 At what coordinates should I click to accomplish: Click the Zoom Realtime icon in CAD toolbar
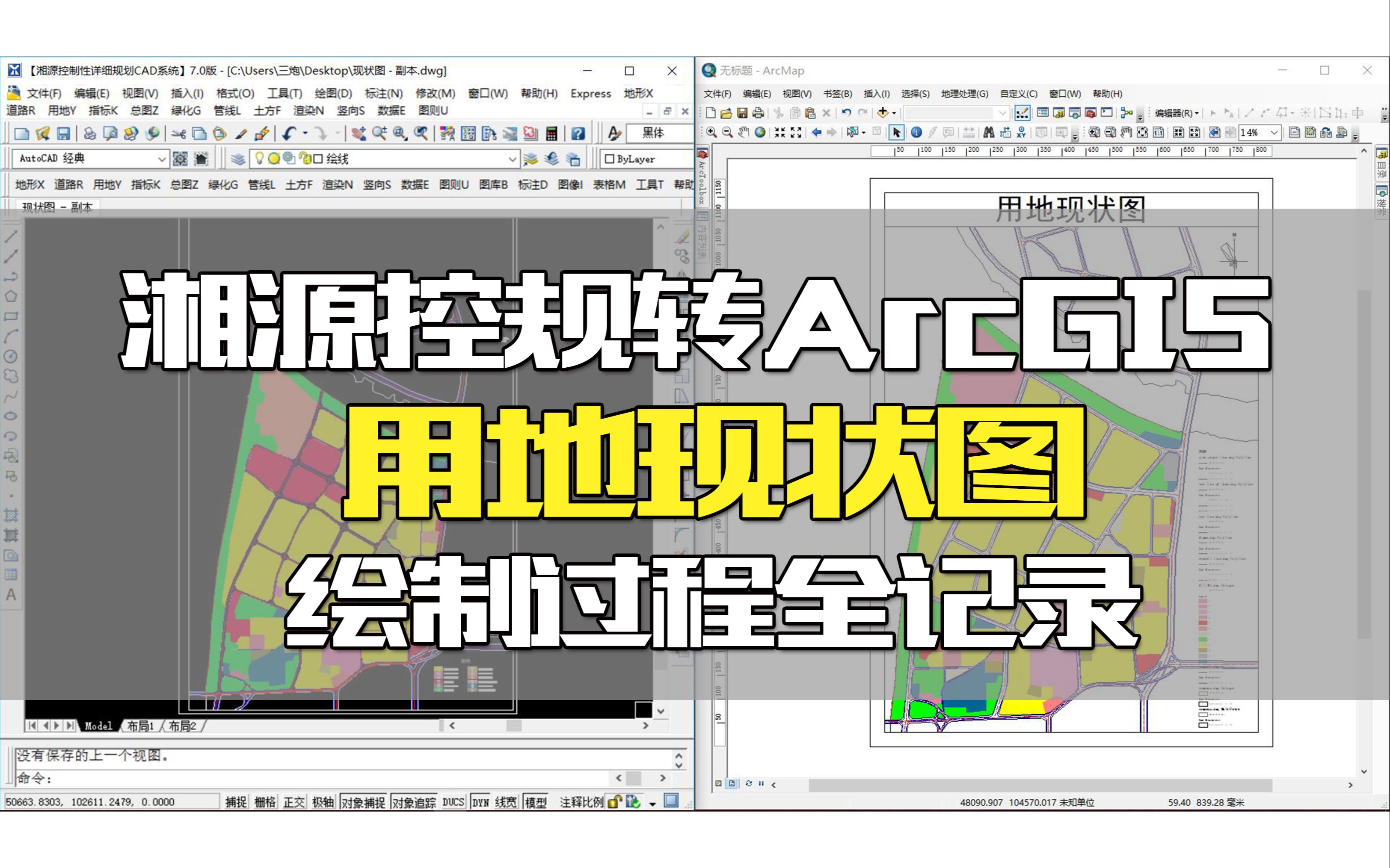coord(379,134)
